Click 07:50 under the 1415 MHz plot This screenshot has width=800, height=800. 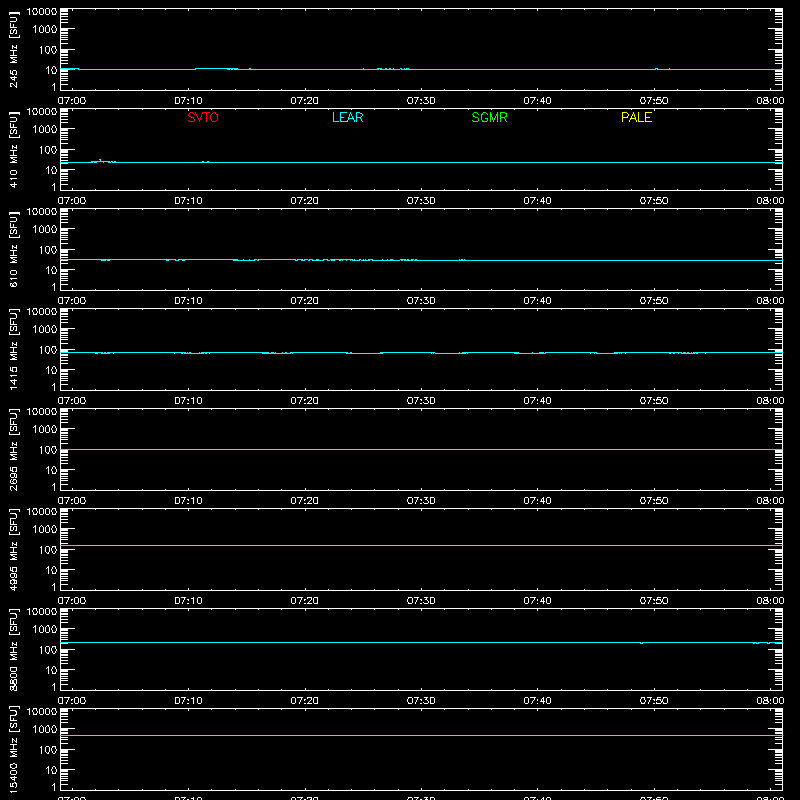654,401
